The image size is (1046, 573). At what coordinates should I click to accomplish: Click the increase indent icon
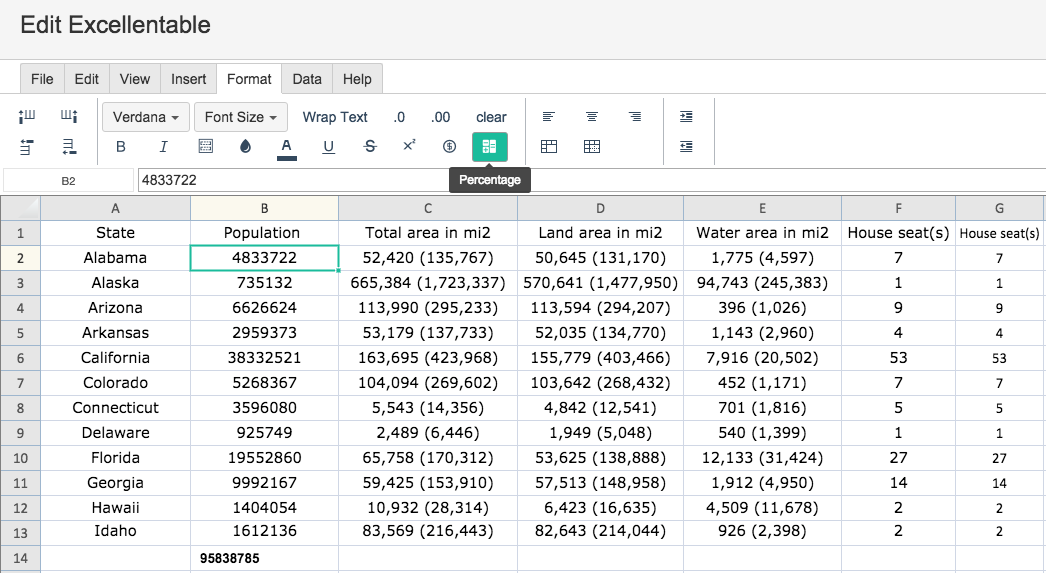[x=686, y=117]
